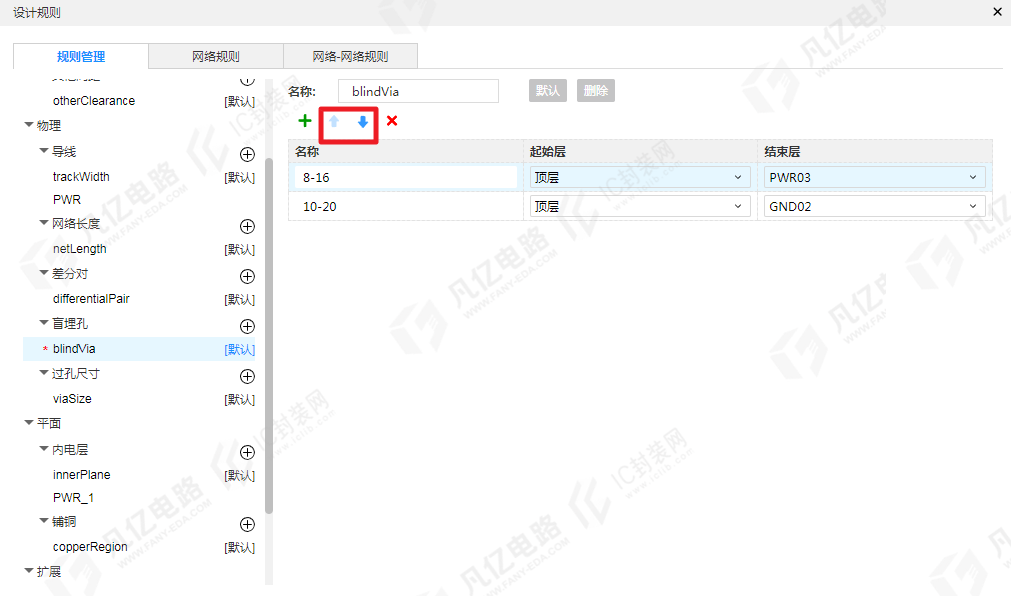Add a new rule under 盲埋孔

248,326
